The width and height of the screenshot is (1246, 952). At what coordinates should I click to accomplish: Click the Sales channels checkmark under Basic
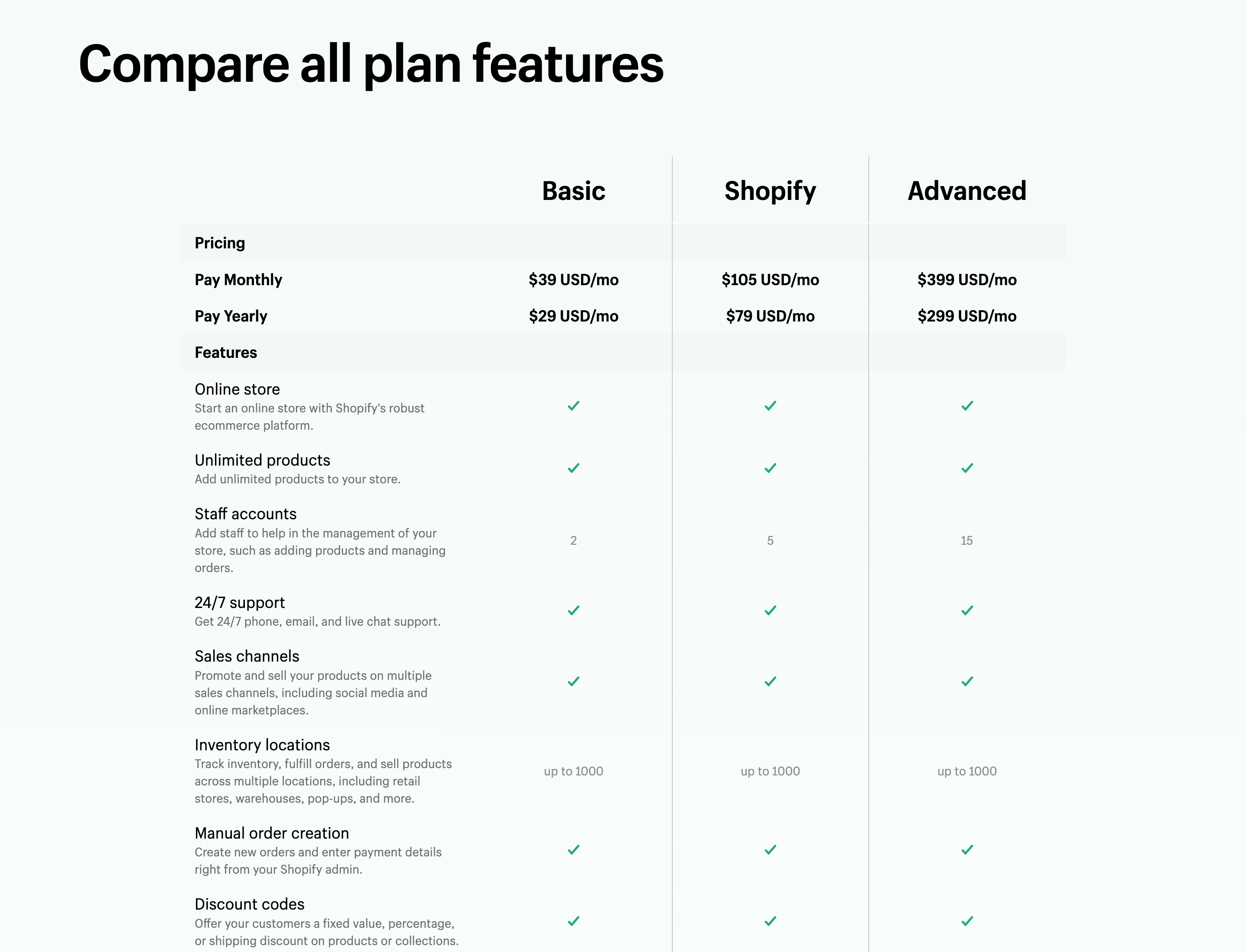573,681
